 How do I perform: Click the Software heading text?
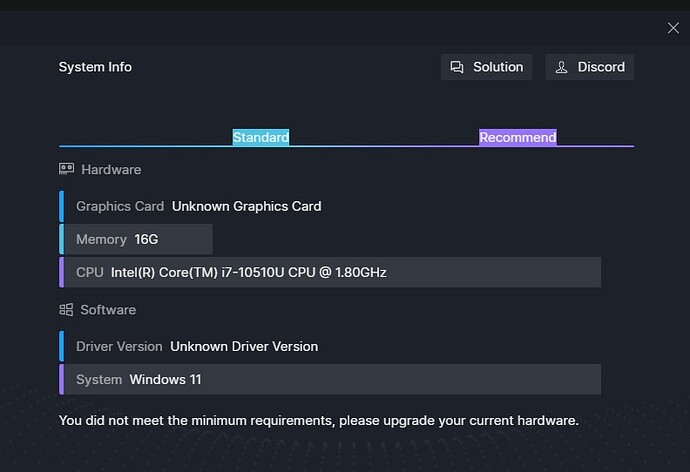tap(108, 310)
